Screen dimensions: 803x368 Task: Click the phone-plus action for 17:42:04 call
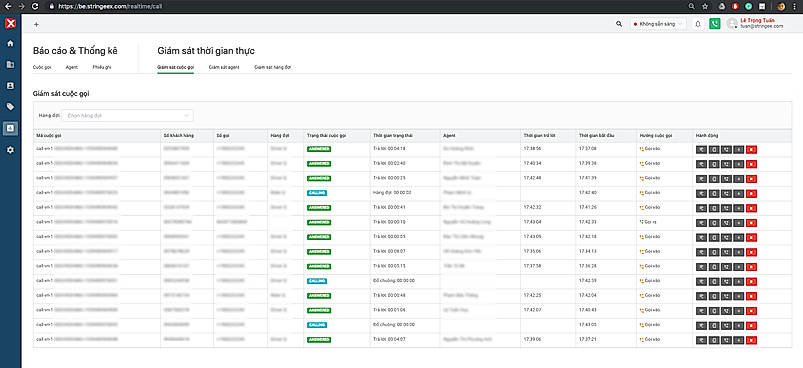click(x=726, y=296)
